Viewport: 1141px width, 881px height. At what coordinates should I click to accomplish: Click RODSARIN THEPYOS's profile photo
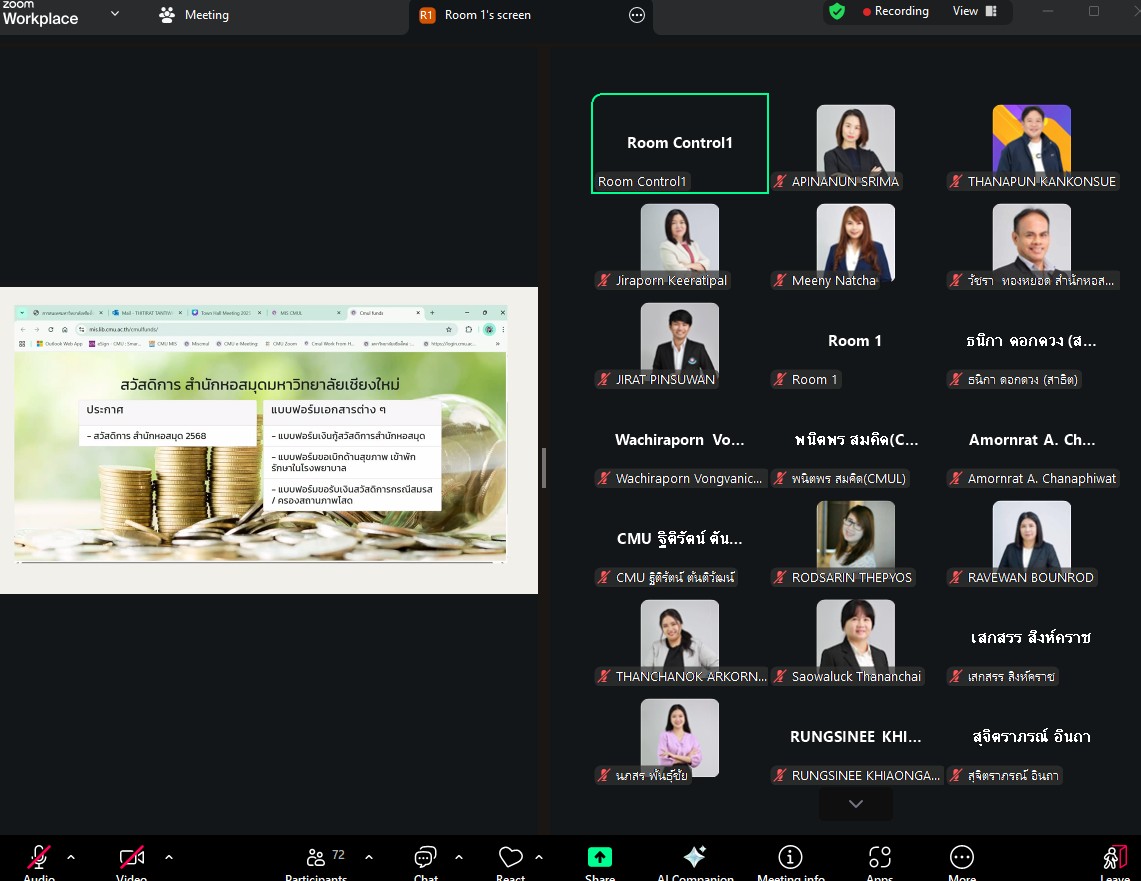[856, 535]
